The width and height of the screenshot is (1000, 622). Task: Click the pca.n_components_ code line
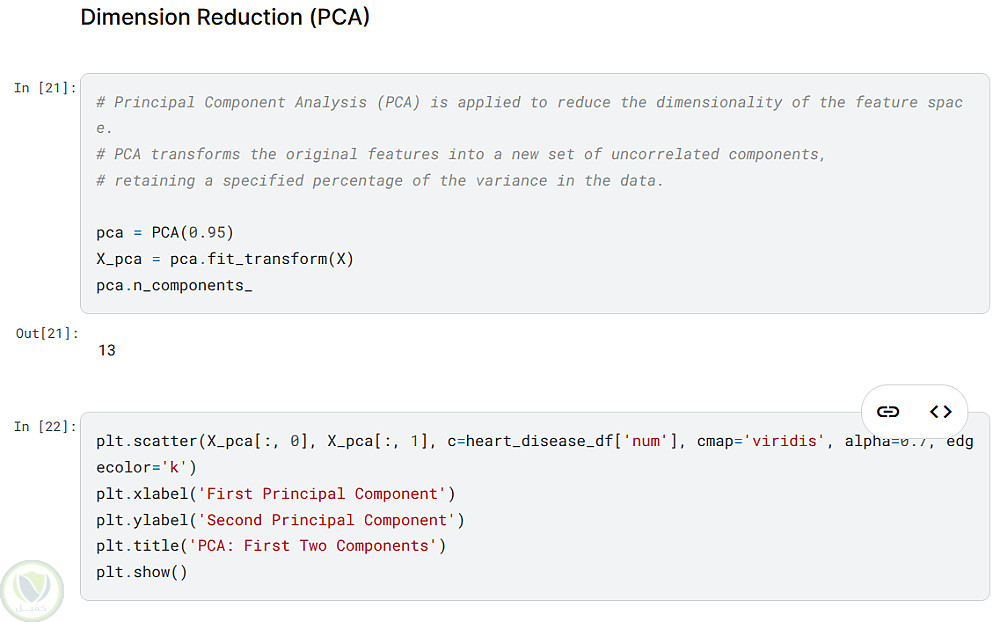(x=174, y=285)
